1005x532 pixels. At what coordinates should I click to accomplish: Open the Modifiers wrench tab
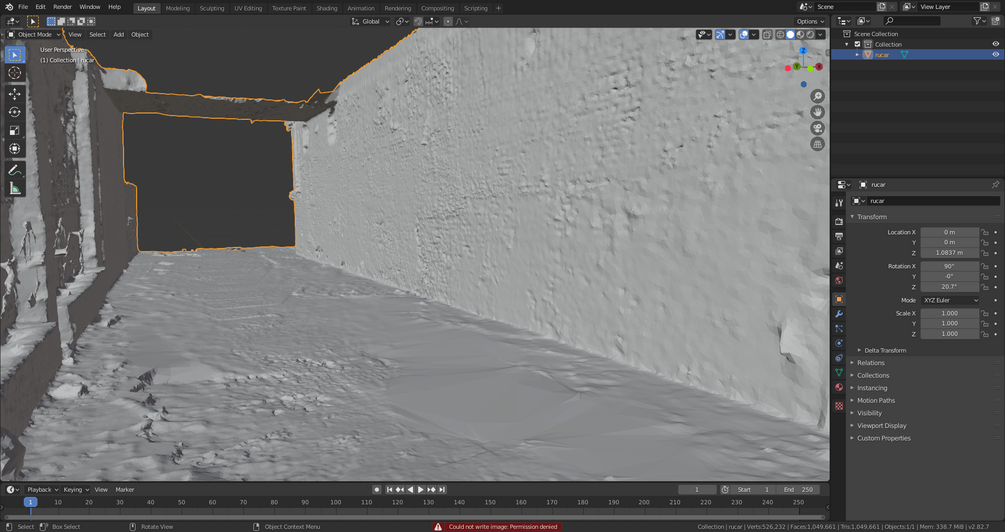(x=839, y=314)
